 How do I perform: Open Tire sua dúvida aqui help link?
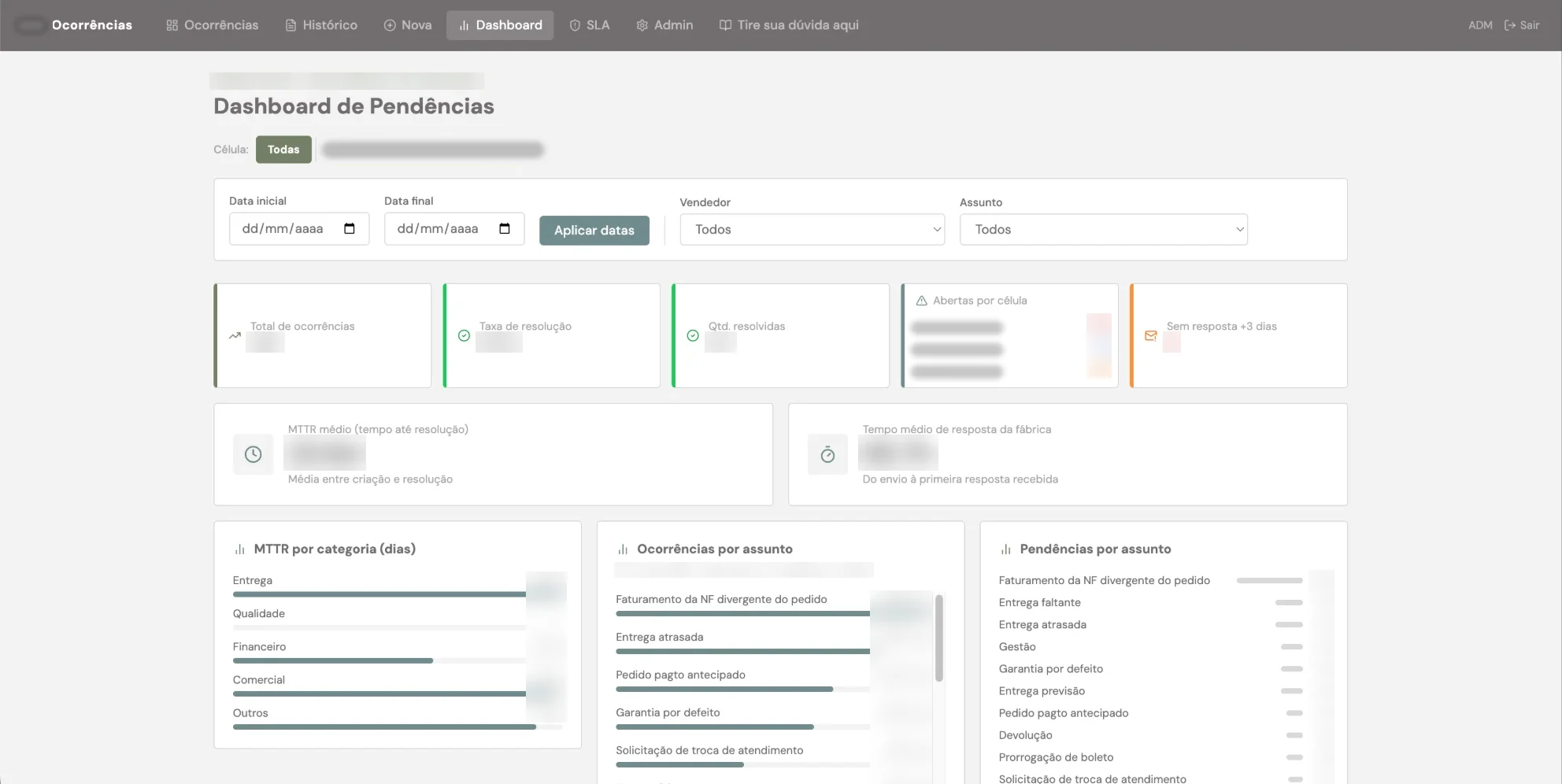[x=789, y=25]
